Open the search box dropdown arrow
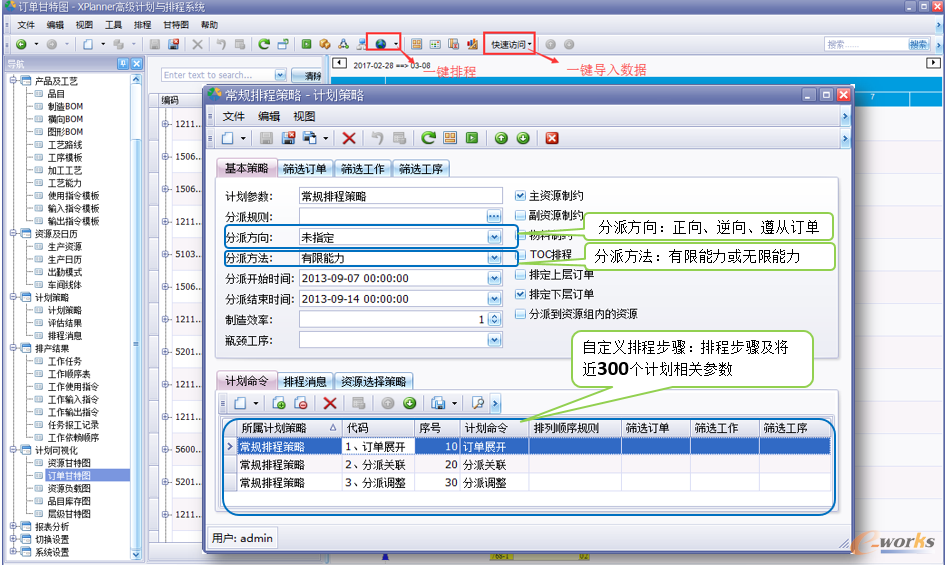 tap(280, 75)
